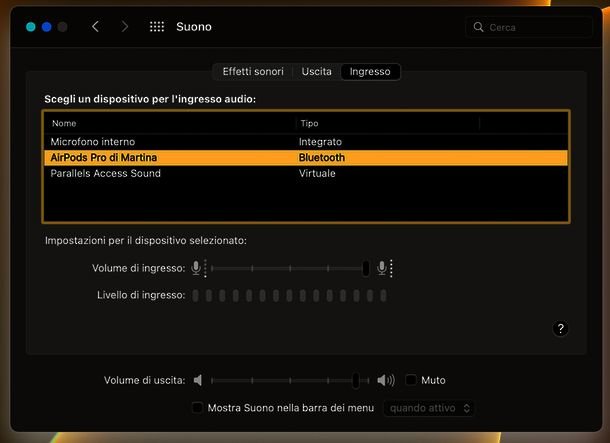Click the Integrato type cell
The width and height of the screenshot is (610, 443).
click(320, 142)
